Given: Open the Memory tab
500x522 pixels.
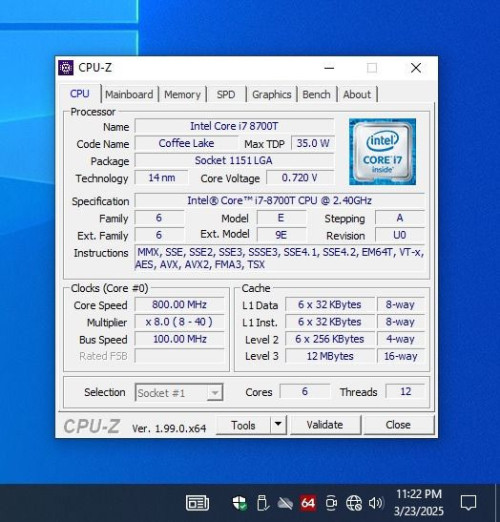Looking at the screenshot, I should click(x=182, y=94).
